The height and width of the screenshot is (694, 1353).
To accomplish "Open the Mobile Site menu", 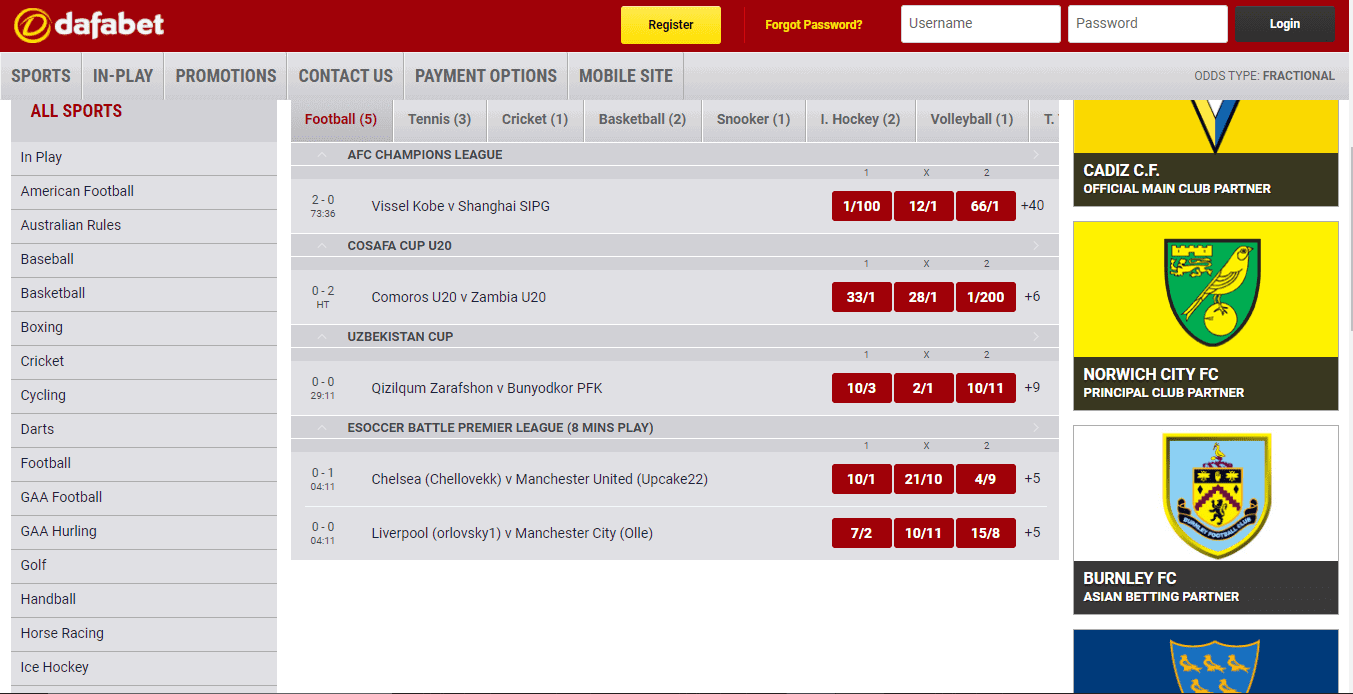I will [x=626, y=76].
